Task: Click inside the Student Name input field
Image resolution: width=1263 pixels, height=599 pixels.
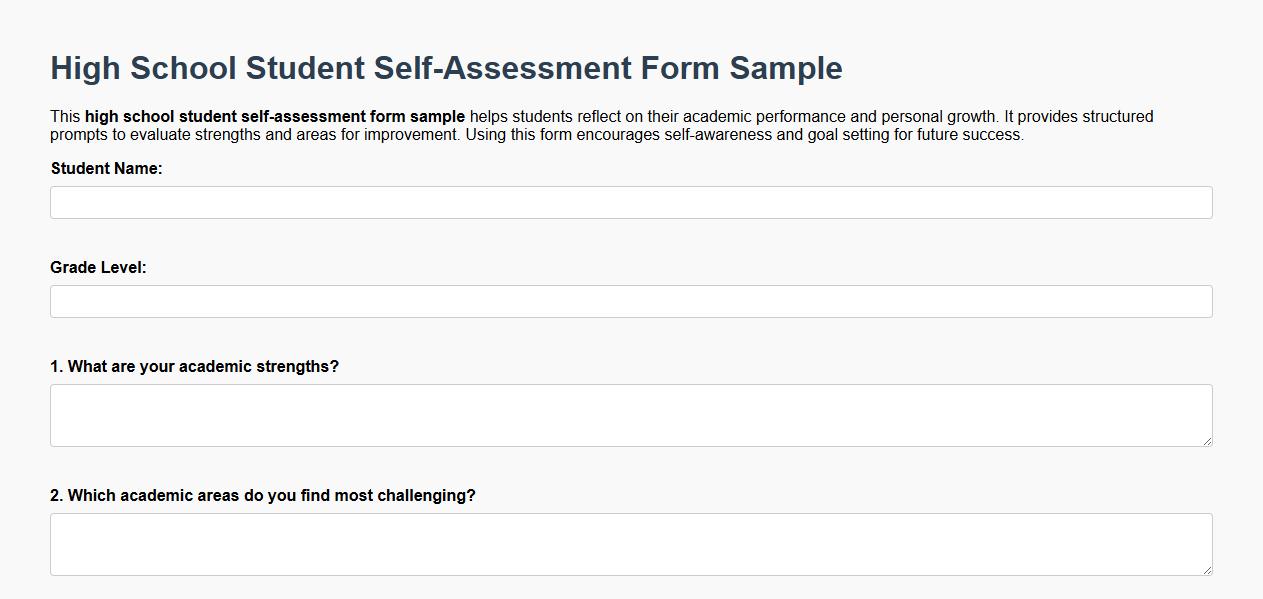Action: point(630,201)
